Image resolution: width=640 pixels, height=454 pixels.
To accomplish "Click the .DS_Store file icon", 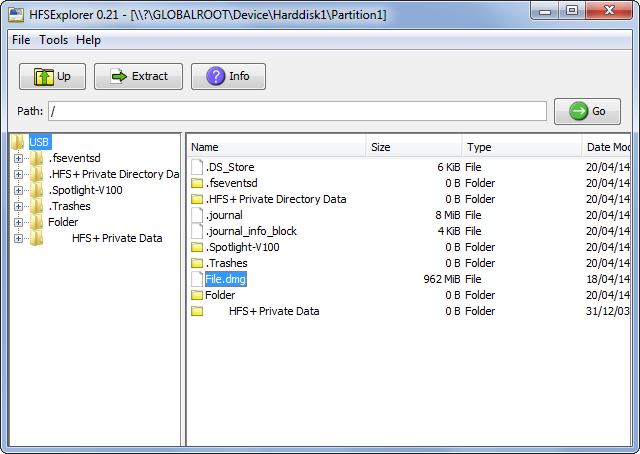I will click(x=197, y=167).
